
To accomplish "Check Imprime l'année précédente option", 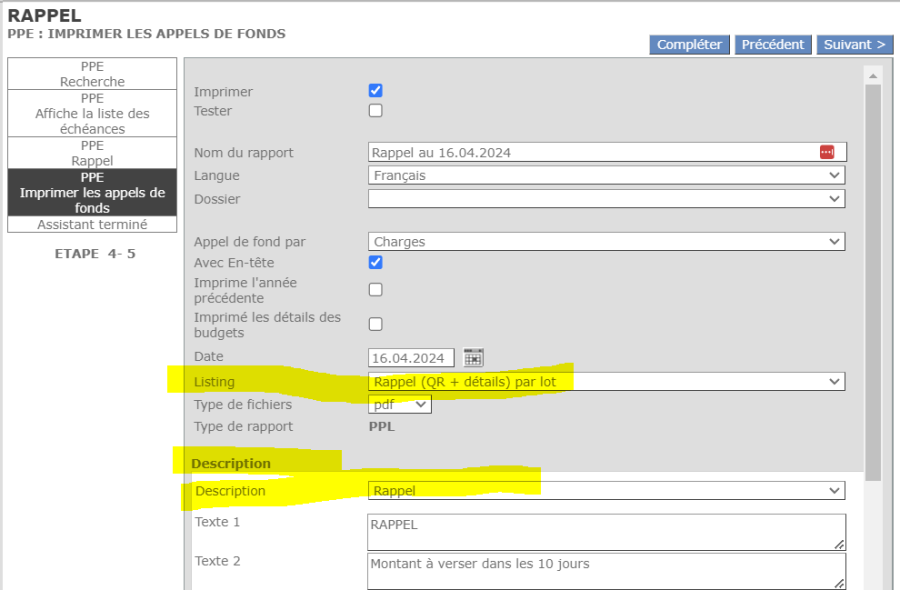I will [x=376, y=290].
